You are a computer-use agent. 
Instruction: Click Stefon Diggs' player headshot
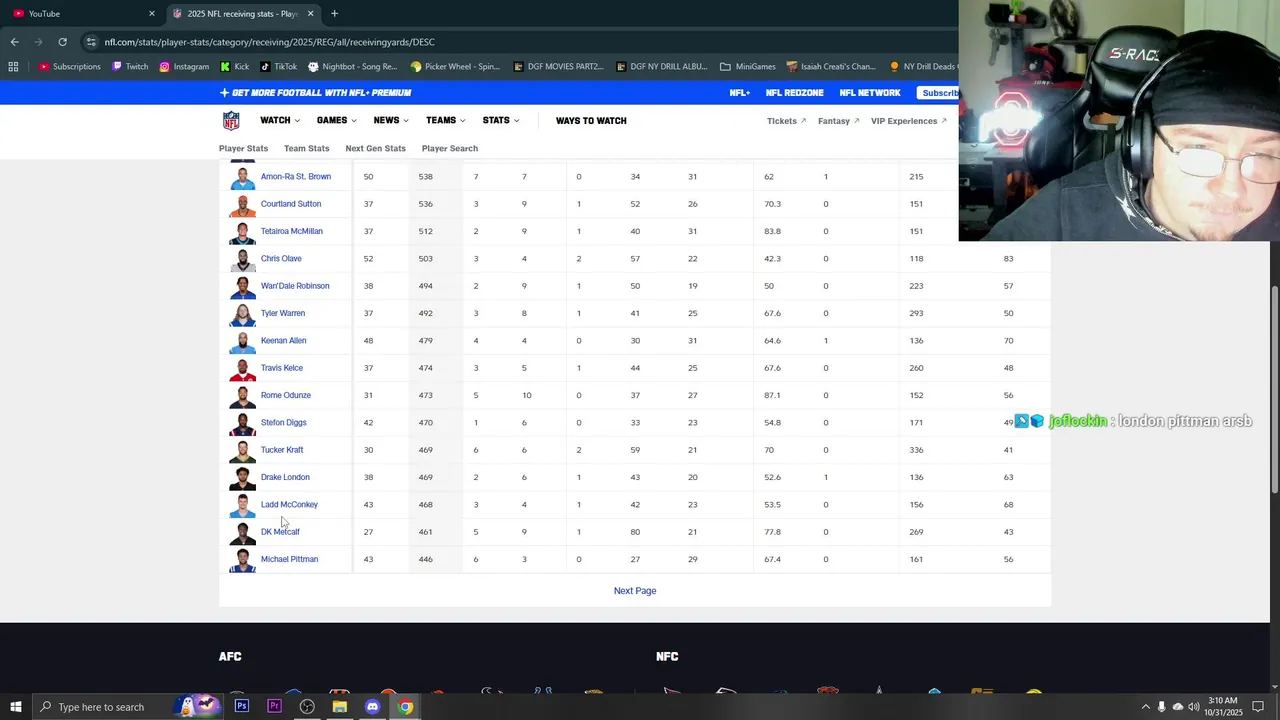click(242, 423)
